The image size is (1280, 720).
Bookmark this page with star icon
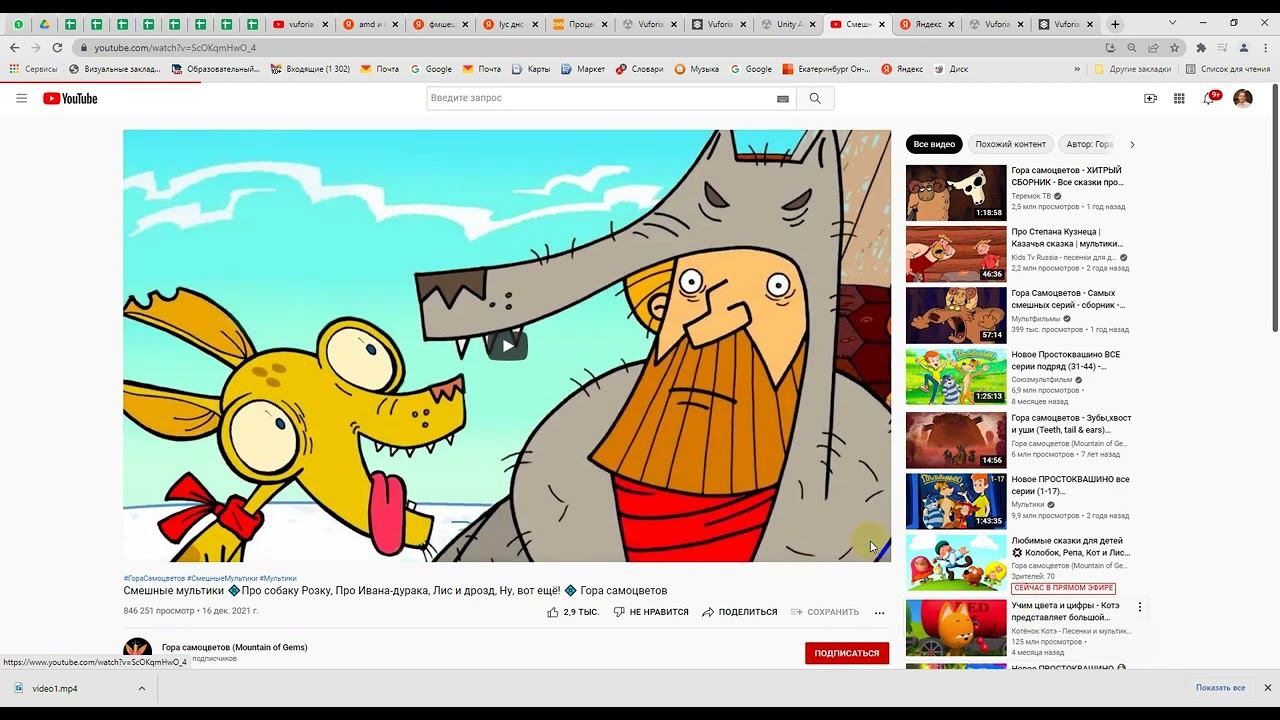pyautogui.click(x=1175, y=47)
